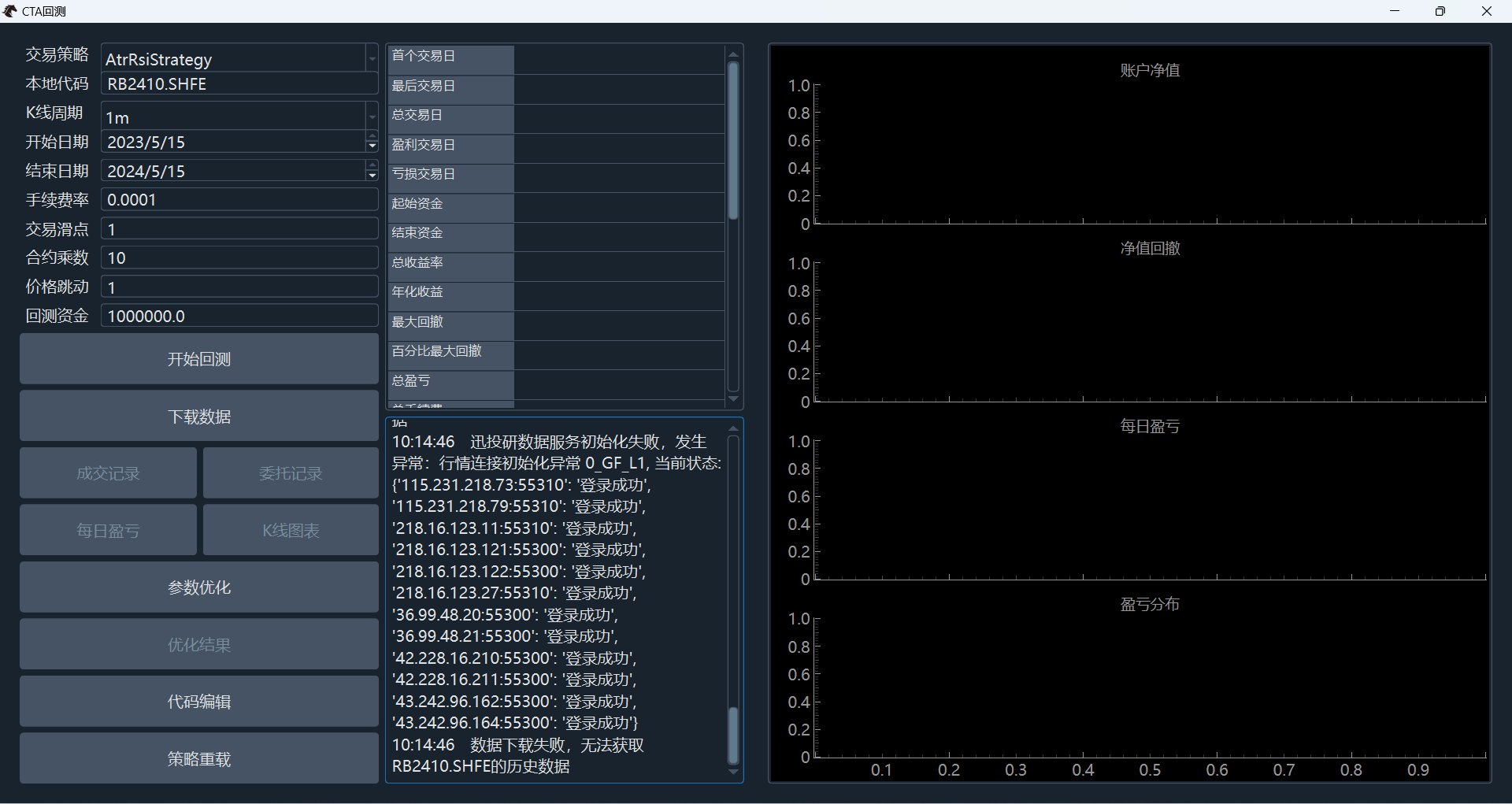Viewport: 1512px width, 804px height.
Task: Open 委托记录 order records
Action: 291,473
